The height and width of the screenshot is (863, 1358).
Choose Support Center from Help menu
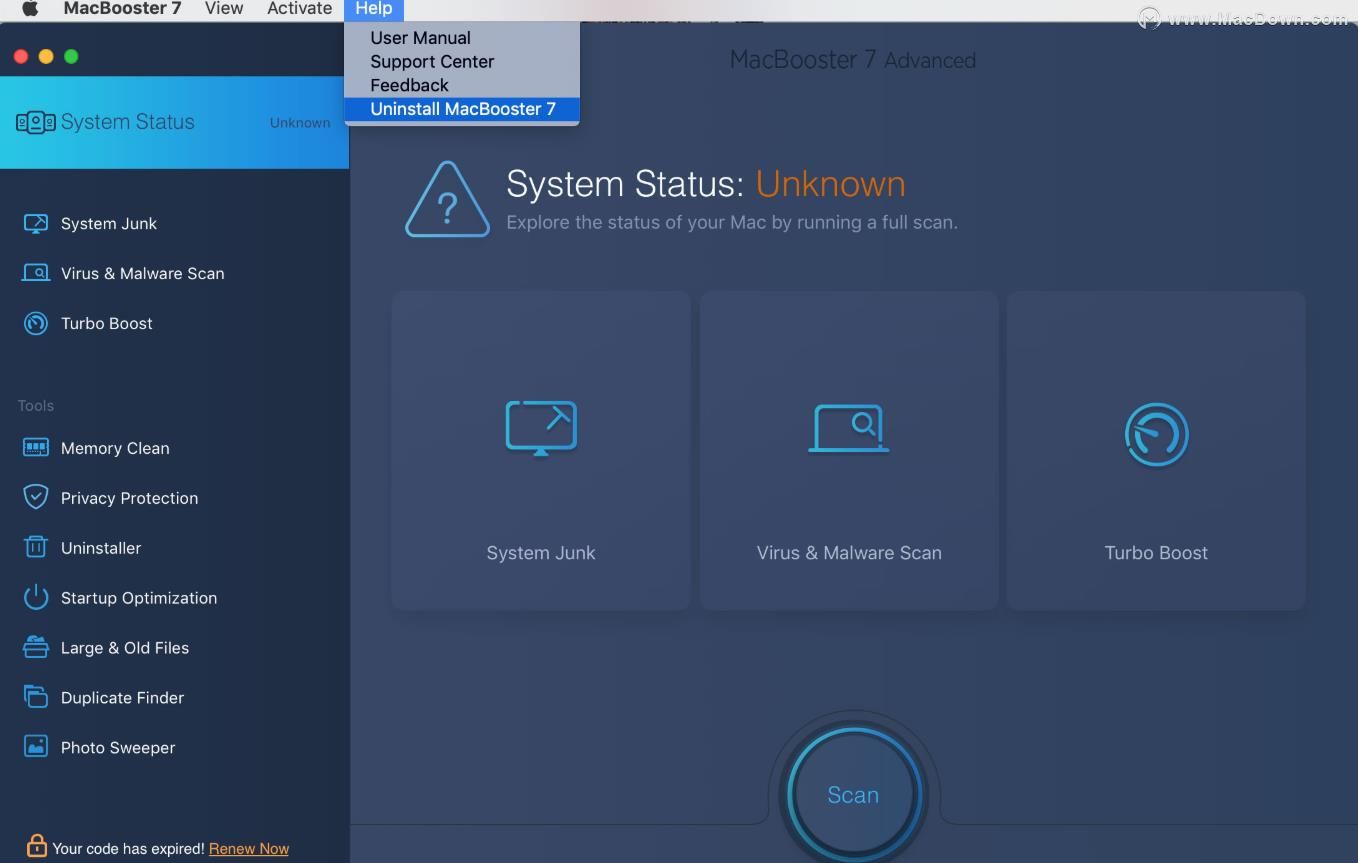(x=461, y=62)
